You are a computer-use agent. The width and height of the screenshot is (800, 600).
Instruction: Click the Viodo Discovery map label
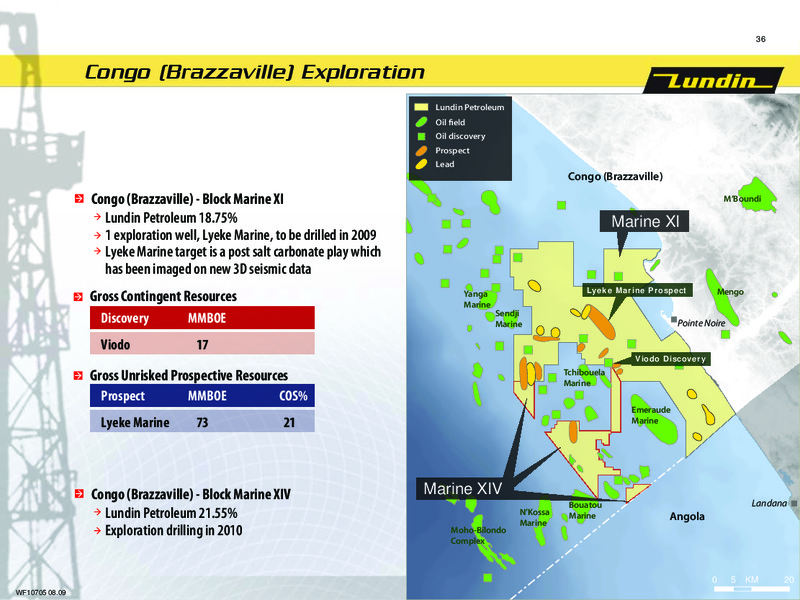coord(670,359)
